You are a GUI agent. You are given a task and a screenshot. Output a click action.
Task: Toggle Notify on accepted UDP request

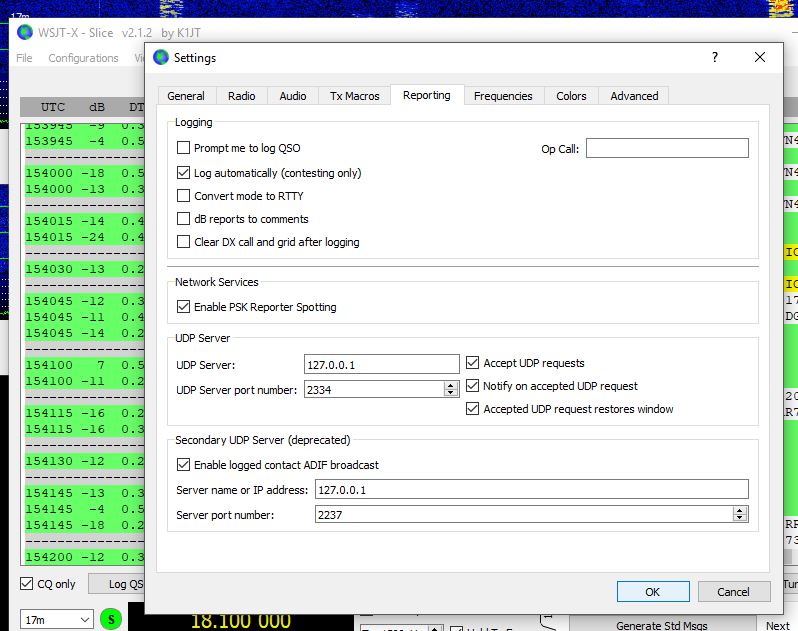[472, 386]
